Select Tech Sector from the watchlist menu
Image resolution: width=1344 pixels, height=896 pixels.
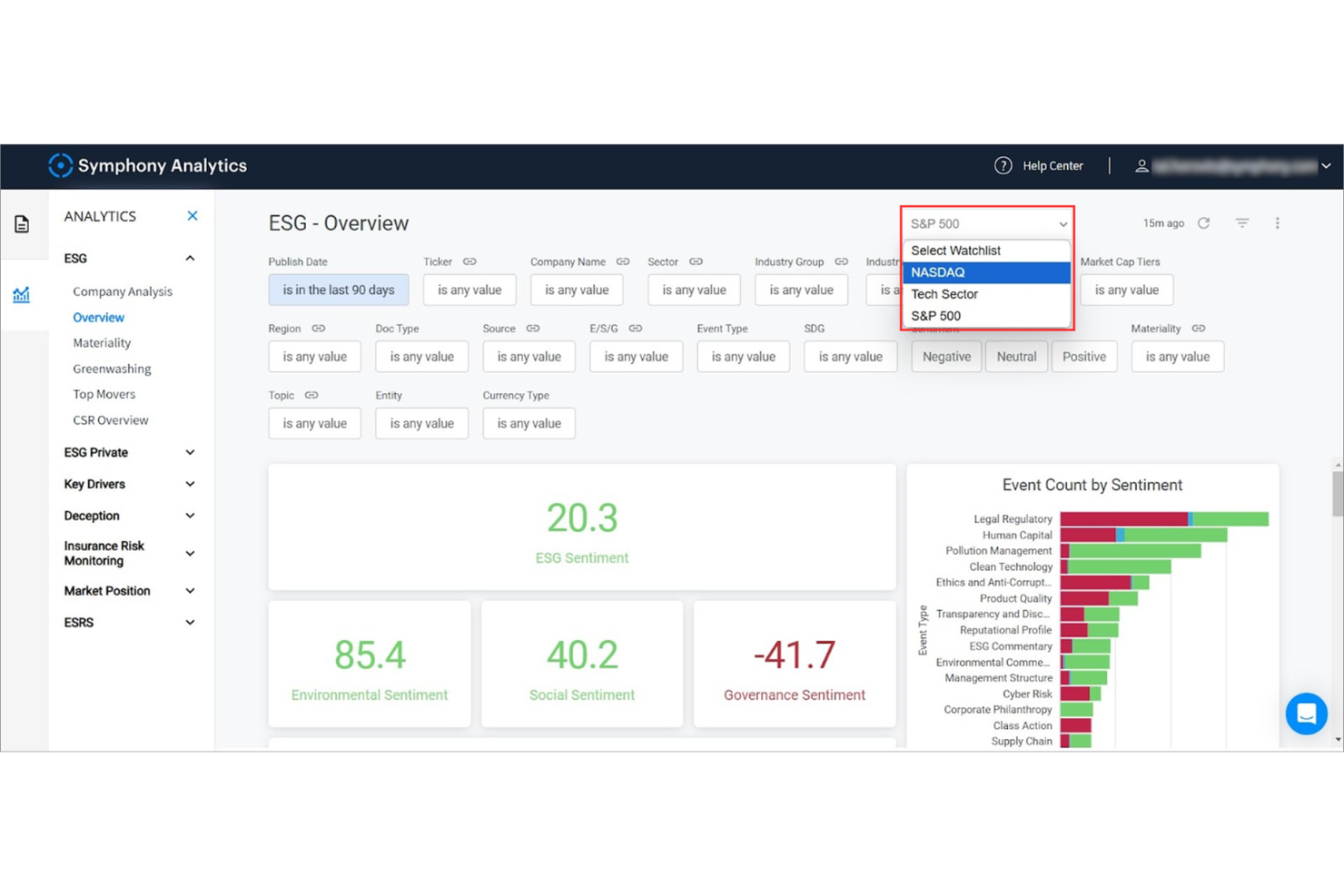click(987, 294)
